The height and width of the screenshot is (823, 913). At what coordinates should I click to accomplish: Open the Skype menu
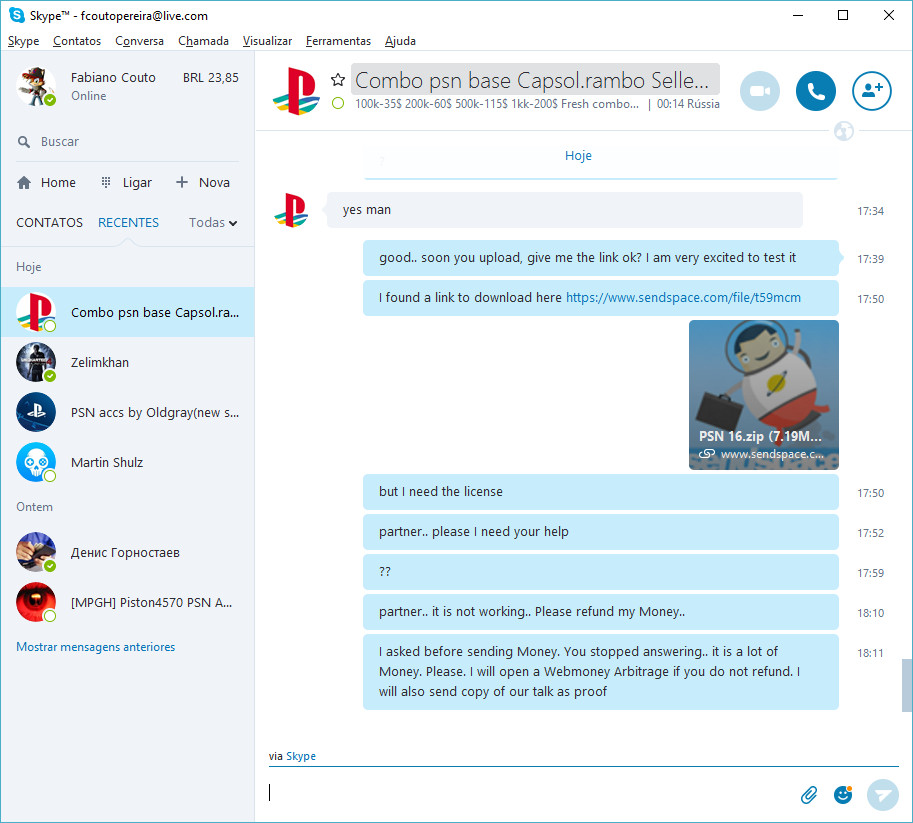point(23,41)
